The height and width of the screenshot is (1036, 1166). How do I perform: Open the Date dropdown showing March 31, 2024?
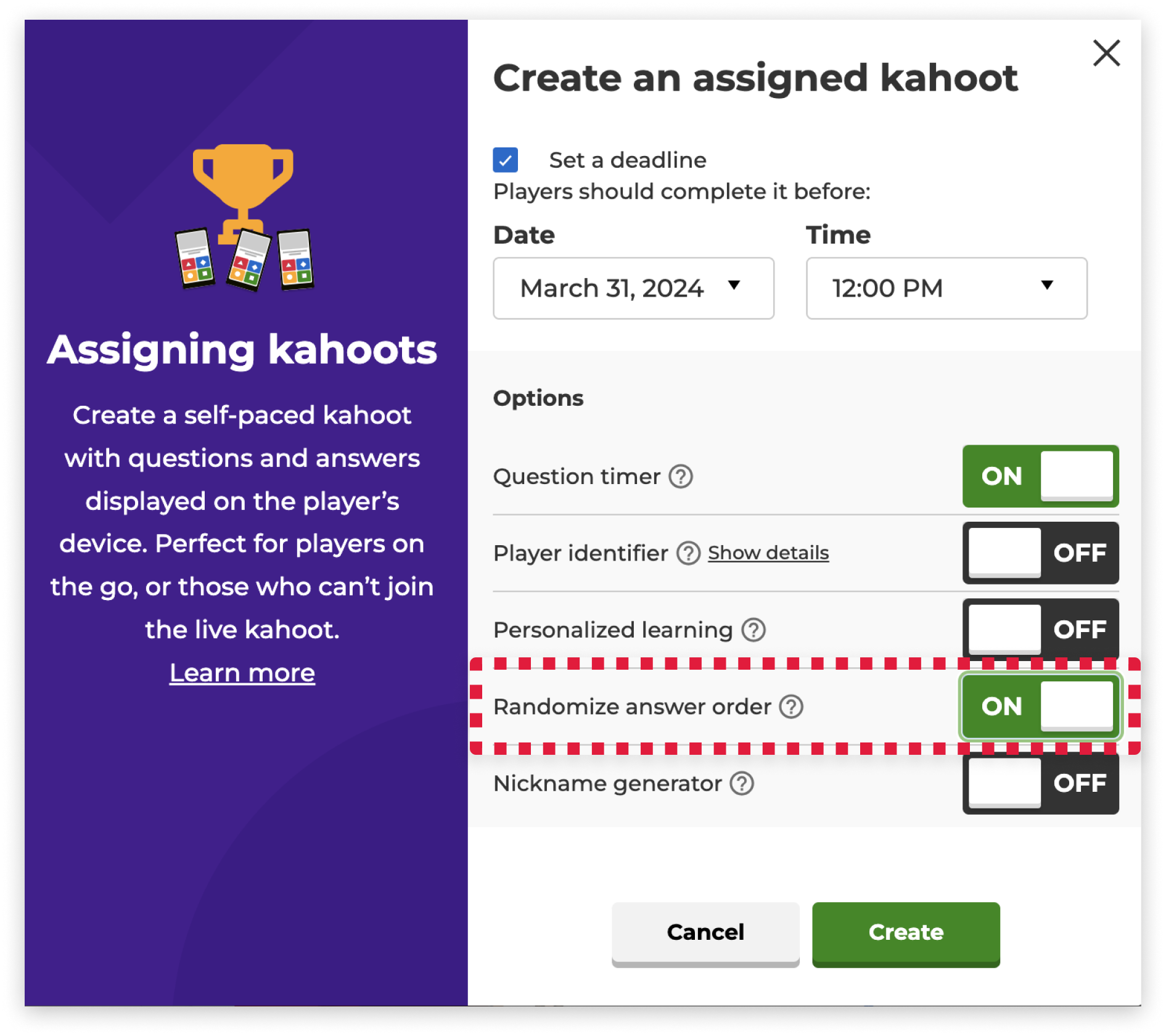633,289
